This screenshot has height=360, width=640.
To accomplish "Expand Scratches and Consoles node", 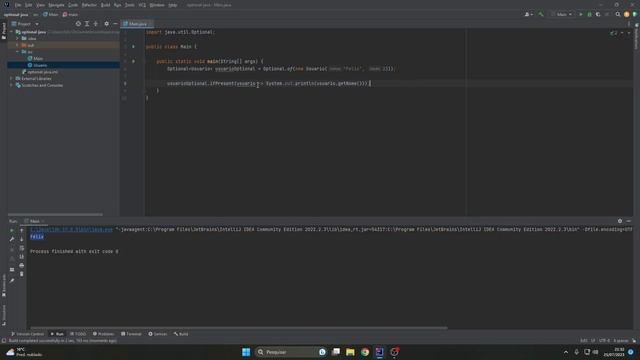I will (12, 85).
